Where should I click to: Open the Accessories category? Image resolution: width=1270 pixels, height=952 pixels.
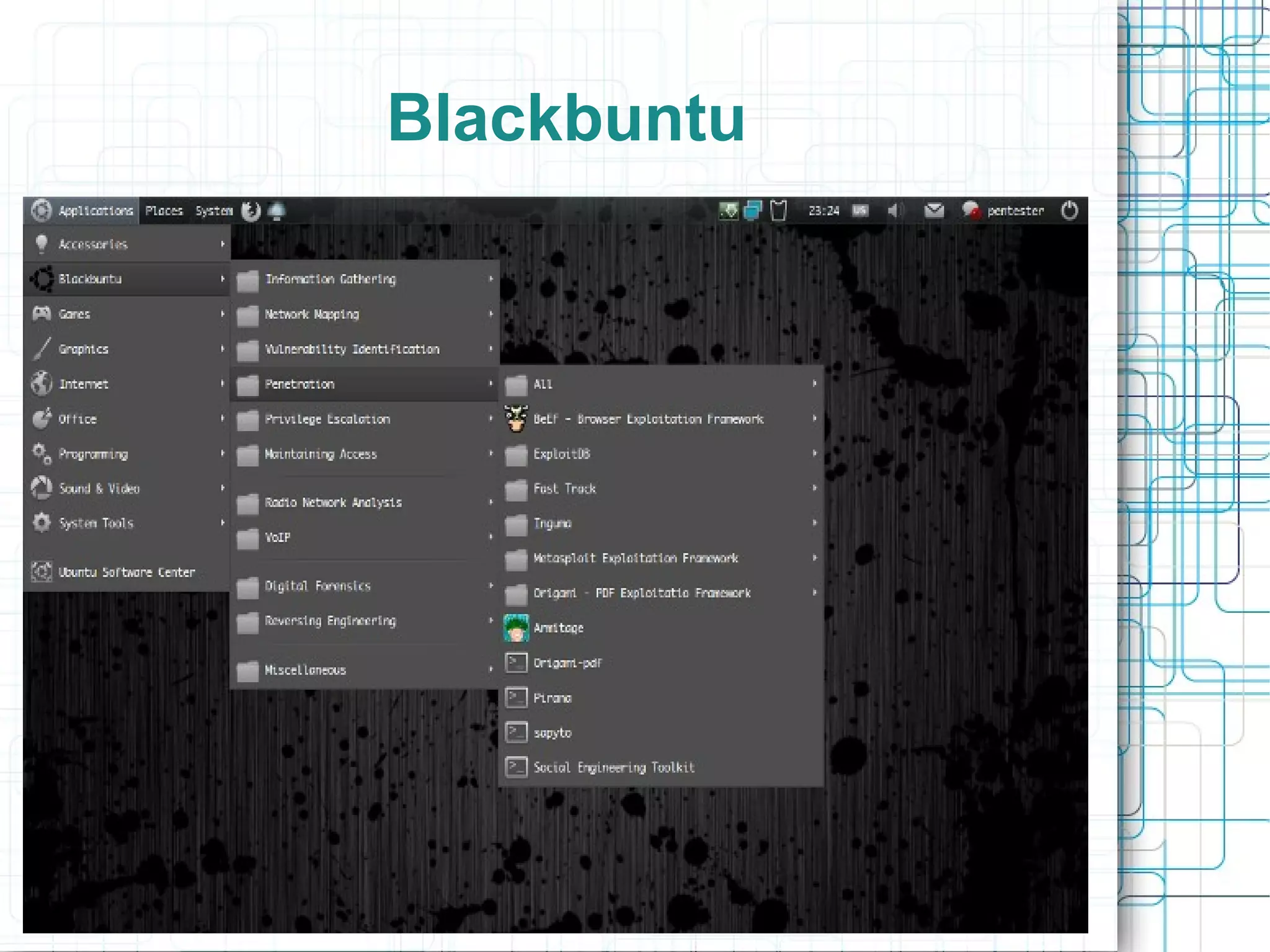tap(127, 244)
